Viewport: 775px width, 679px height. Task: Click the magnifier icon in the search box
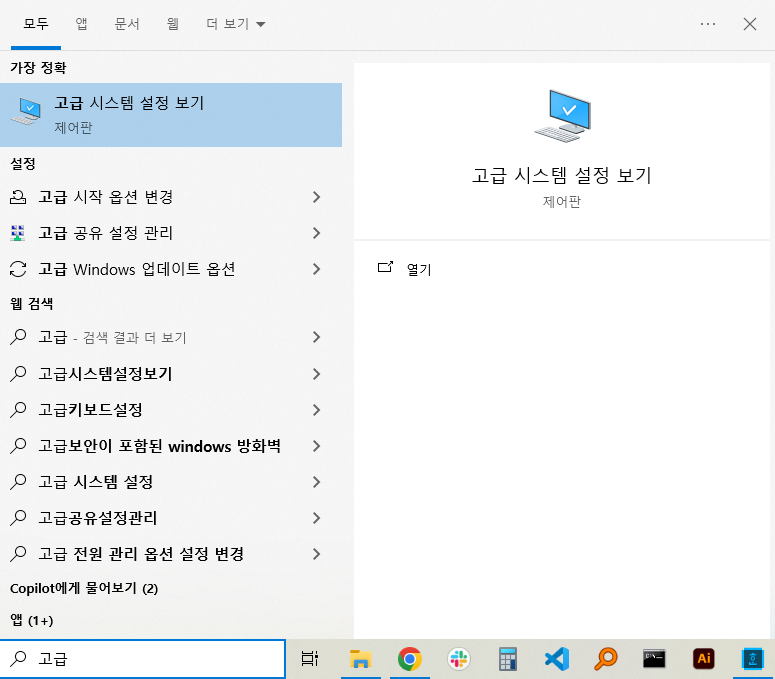point(18,658)
